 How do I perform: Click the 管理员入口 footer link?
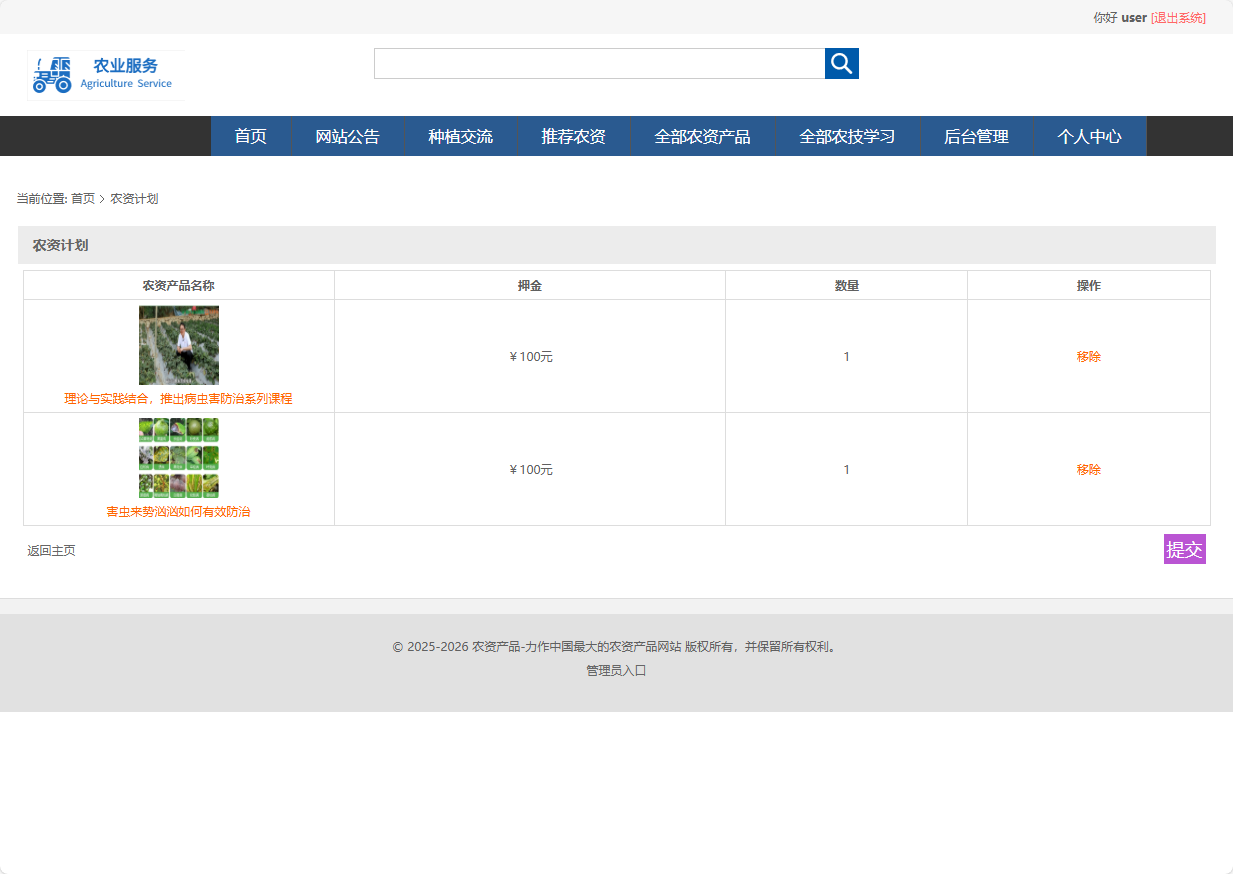616,671
